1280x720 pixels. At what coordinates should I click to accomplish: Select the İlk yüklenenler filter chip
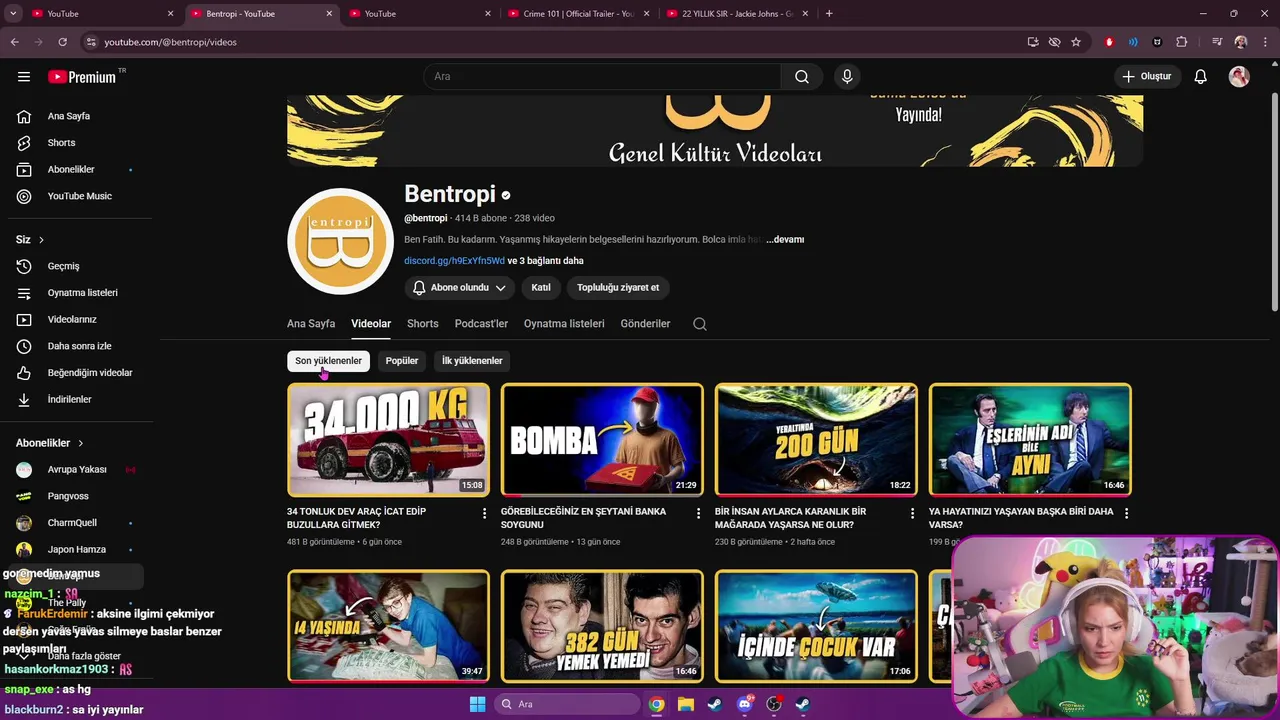(x=472, y=361)
